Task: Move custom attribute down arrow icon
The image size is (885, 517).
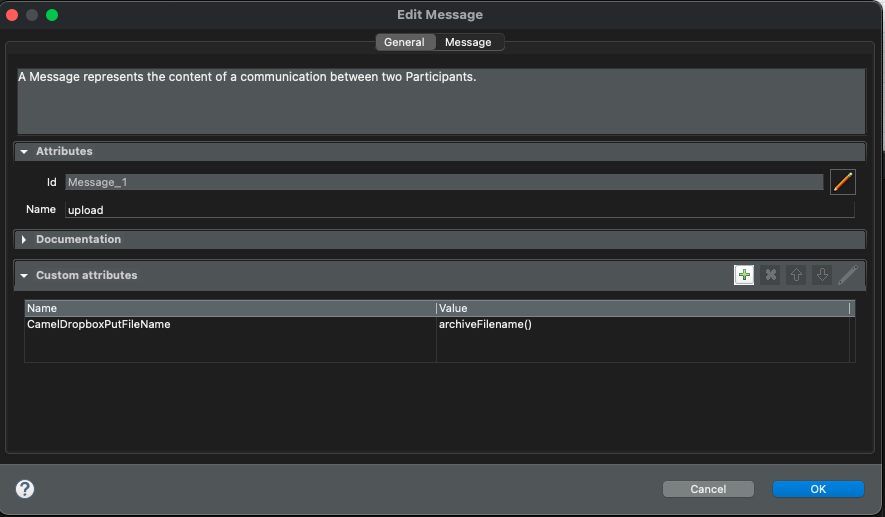Action: pos(822,275)
